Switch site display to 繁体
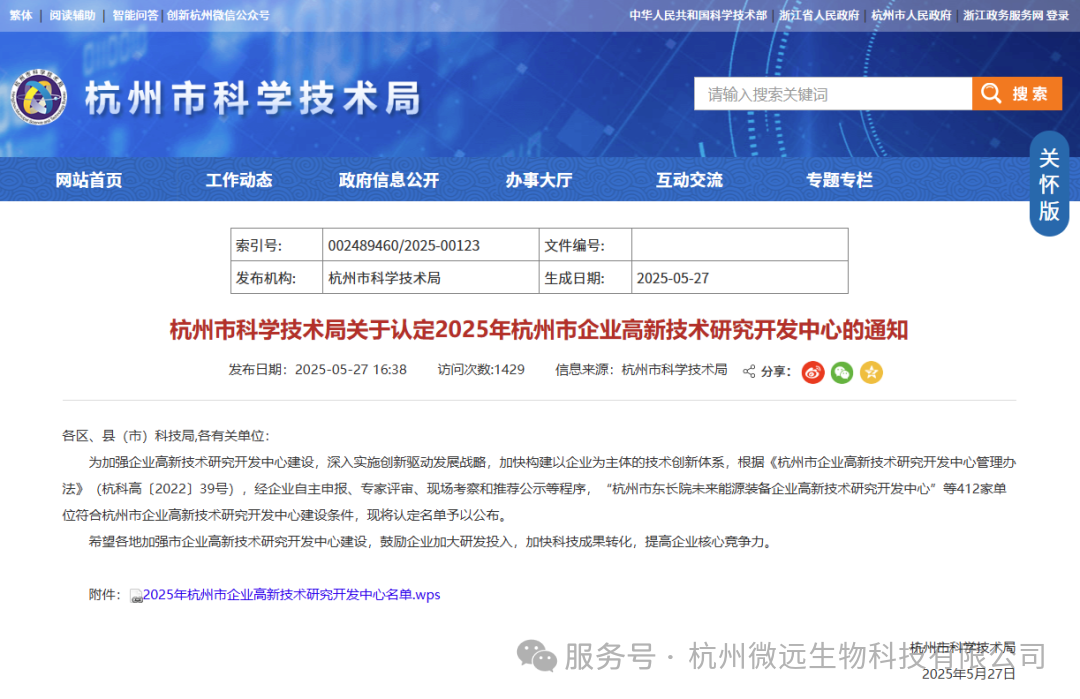 pos(20,15)
